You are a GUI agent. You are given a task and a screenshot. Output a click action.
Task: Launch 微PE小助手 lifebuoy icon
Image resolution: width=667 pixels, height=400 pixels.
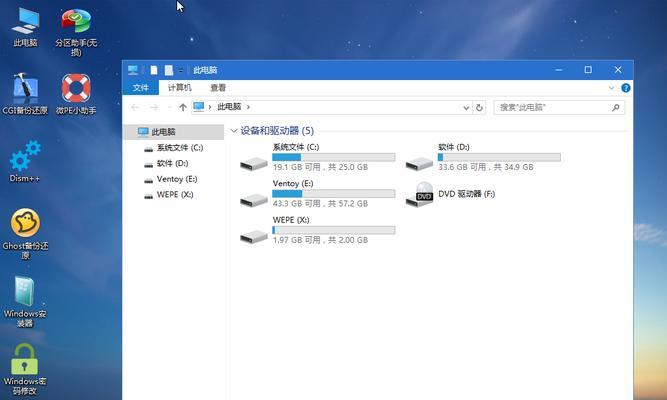[x=76, y=94]
